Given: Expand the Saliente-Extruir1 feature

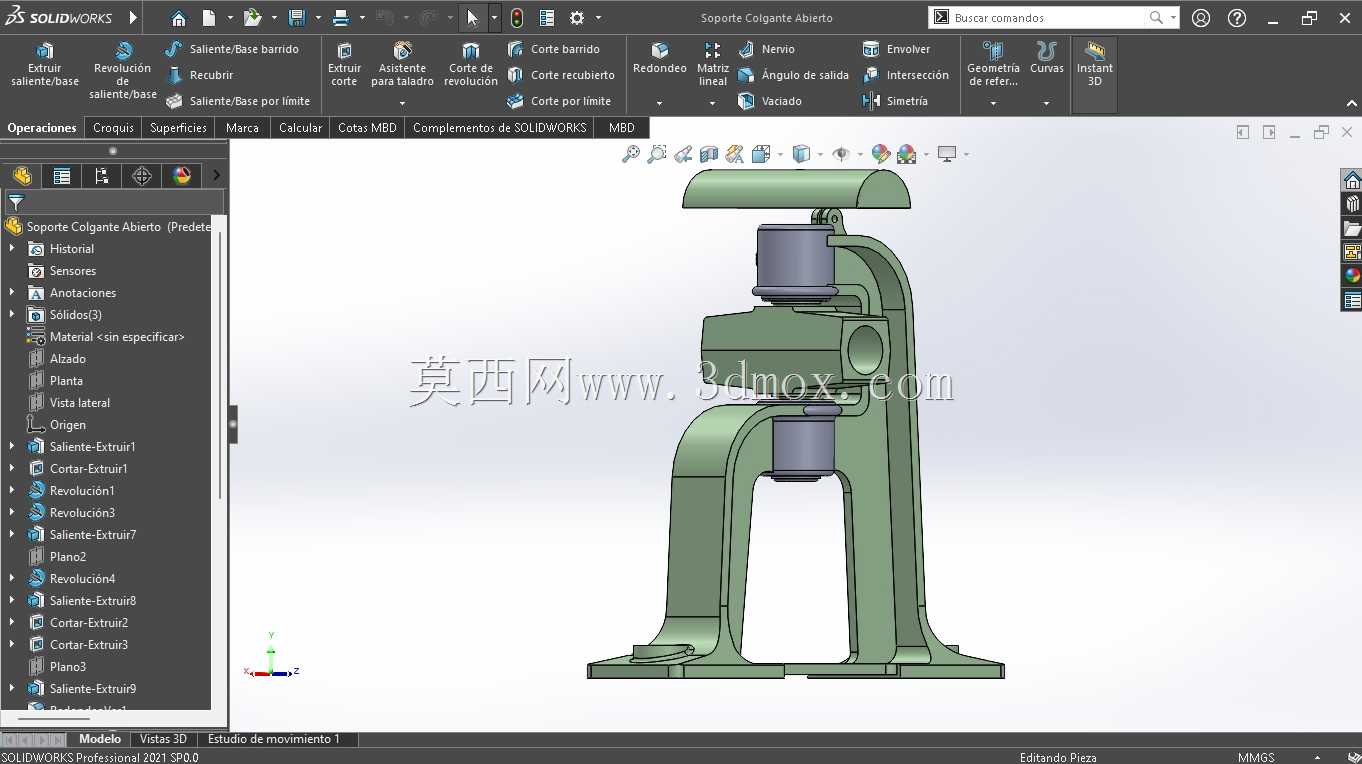Looking at the screenshot, I should tap(12, 447).
